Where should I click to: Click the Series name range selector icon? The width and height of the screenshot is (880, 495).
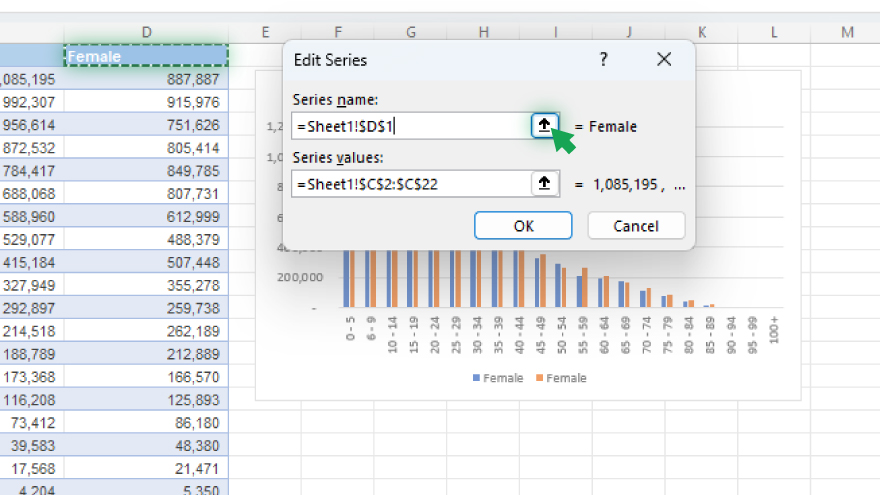coord(544,125)
